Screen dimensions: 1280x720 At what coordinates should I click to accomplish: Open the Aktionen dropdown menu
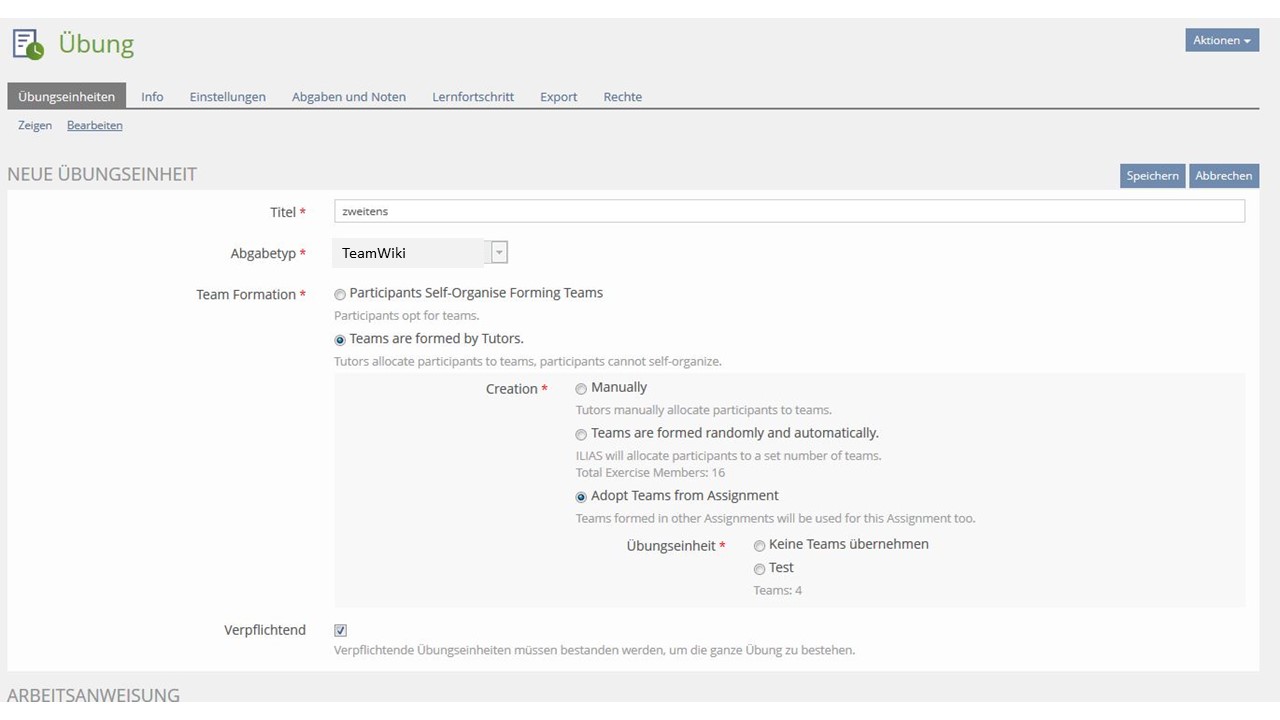[x=1221, y=40]
